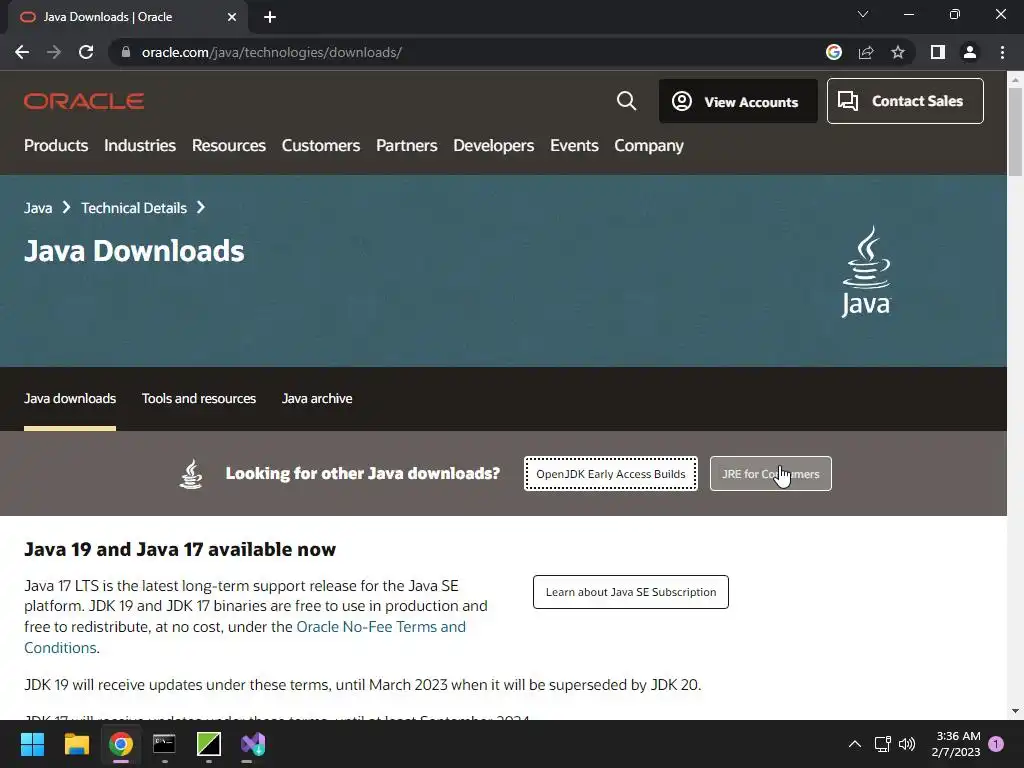Select the Java downloads tab
Image resolution: width=1024 pixels, height=768 pixels.
[70, 398]
